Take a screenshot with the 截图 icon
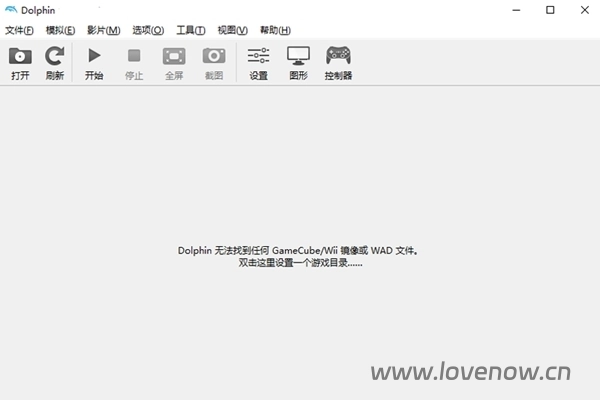 point(214,56)
